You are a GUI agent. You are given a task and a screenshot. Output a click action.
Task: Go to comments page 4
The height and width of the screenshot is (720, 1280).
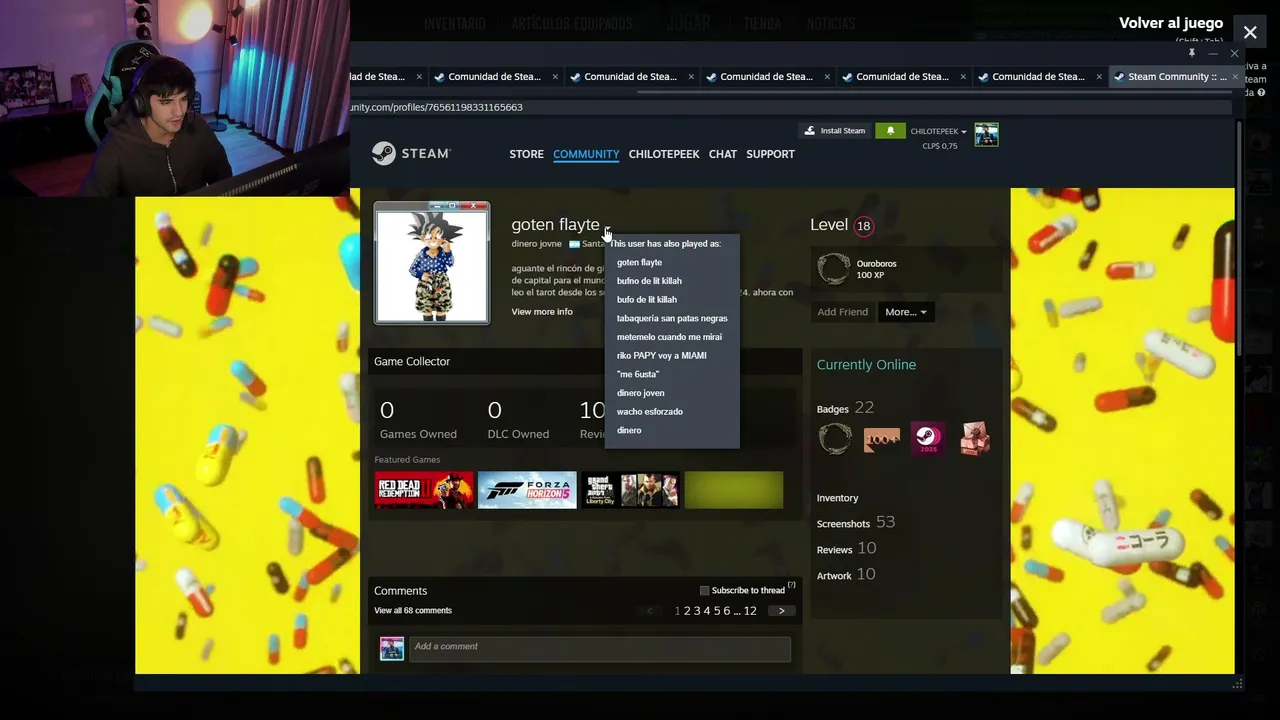tap(707, 611)
